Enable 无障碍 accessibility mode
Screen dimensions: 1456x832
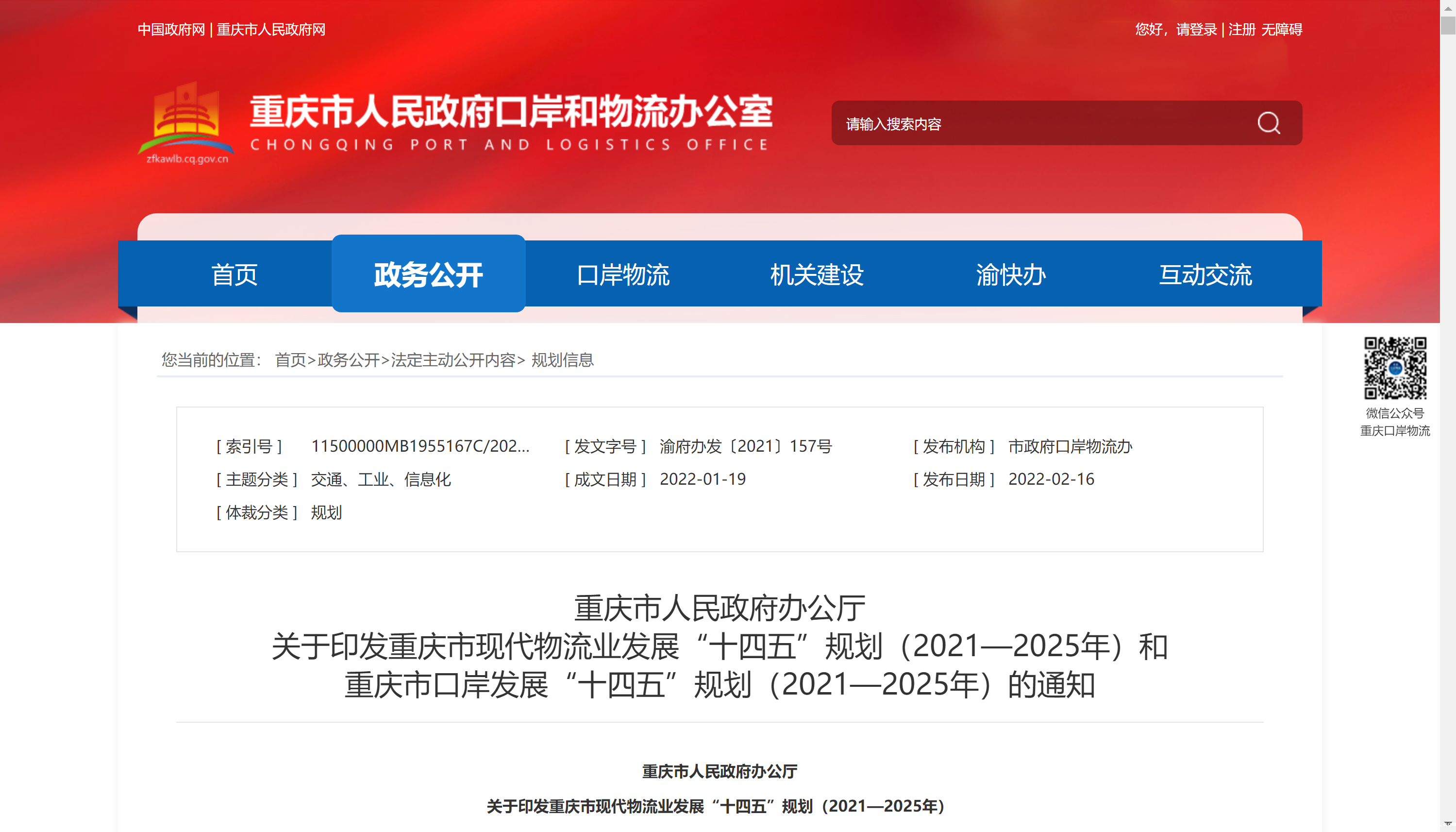[1281, 30]
